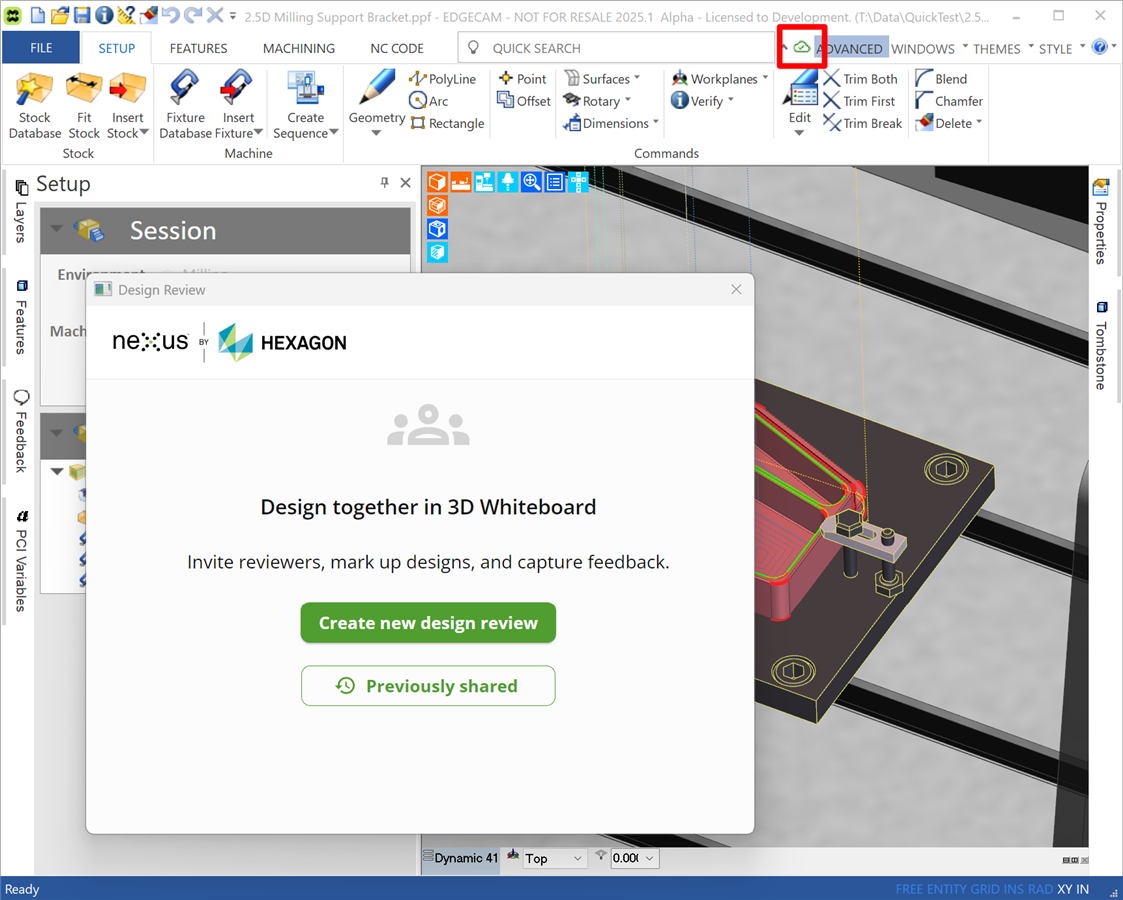Toggle ENTITY snap mode in status bar
Screen dimensions: 1123x900
coord(948,889)
